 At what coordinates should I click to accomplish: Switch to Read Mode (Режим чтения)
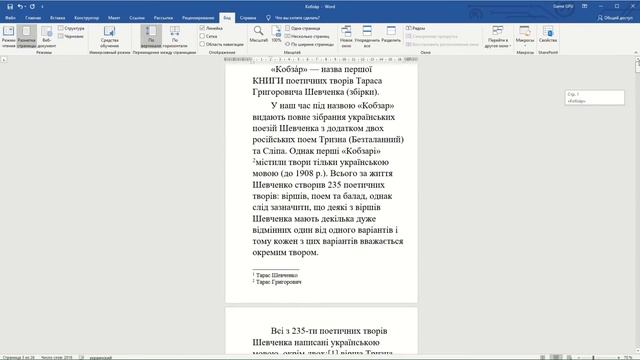pos(9,36)
